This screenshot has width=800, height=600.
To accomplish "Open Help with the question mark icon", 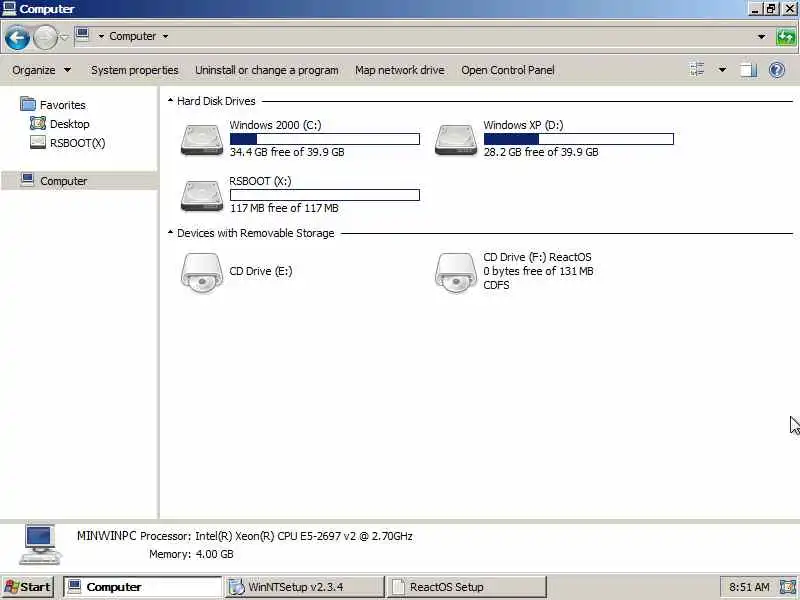I will 777,69.
